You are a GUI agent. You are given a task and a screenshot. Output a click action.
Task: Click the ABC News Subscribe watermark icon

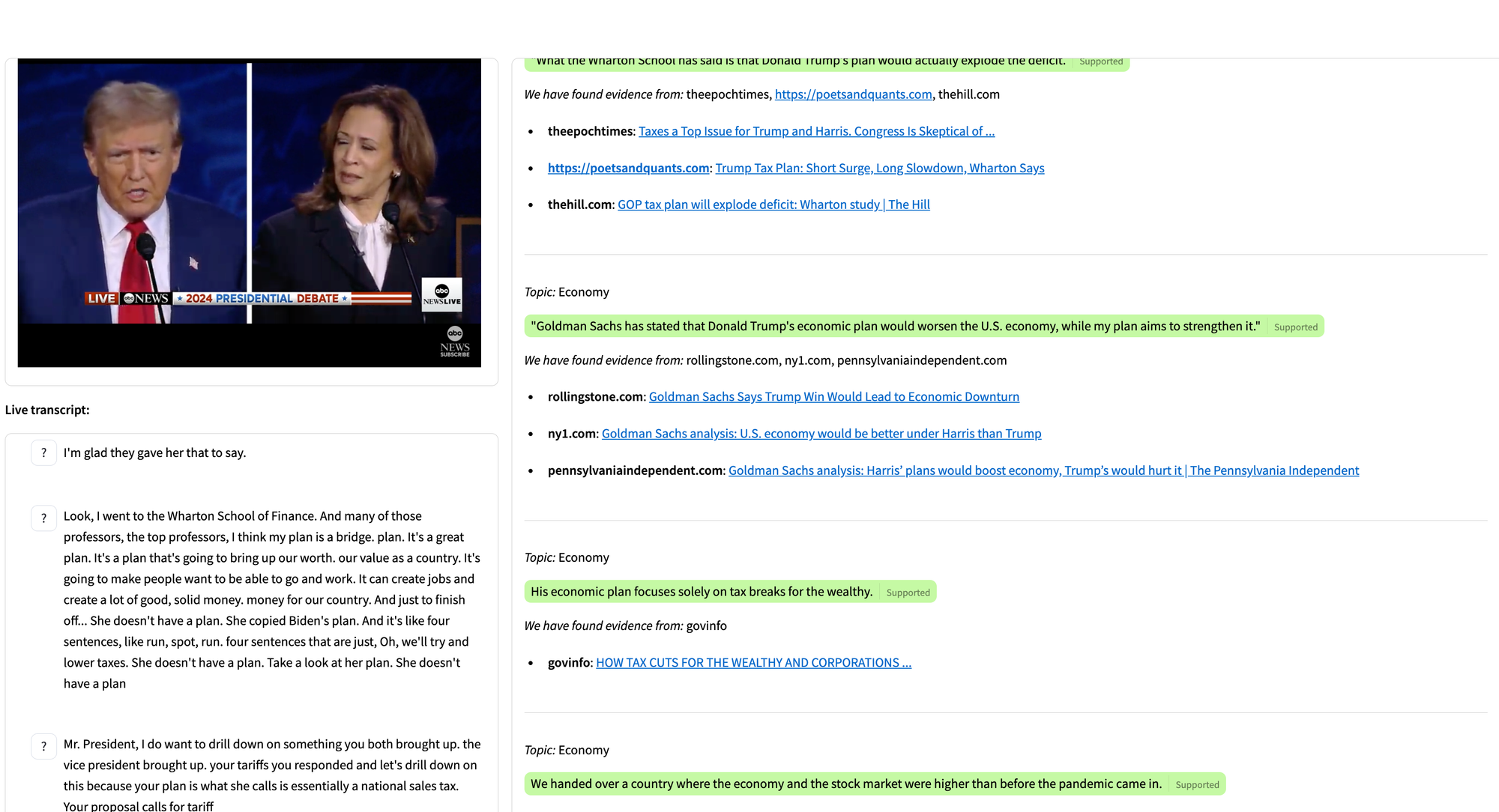[x=454, y=342]
